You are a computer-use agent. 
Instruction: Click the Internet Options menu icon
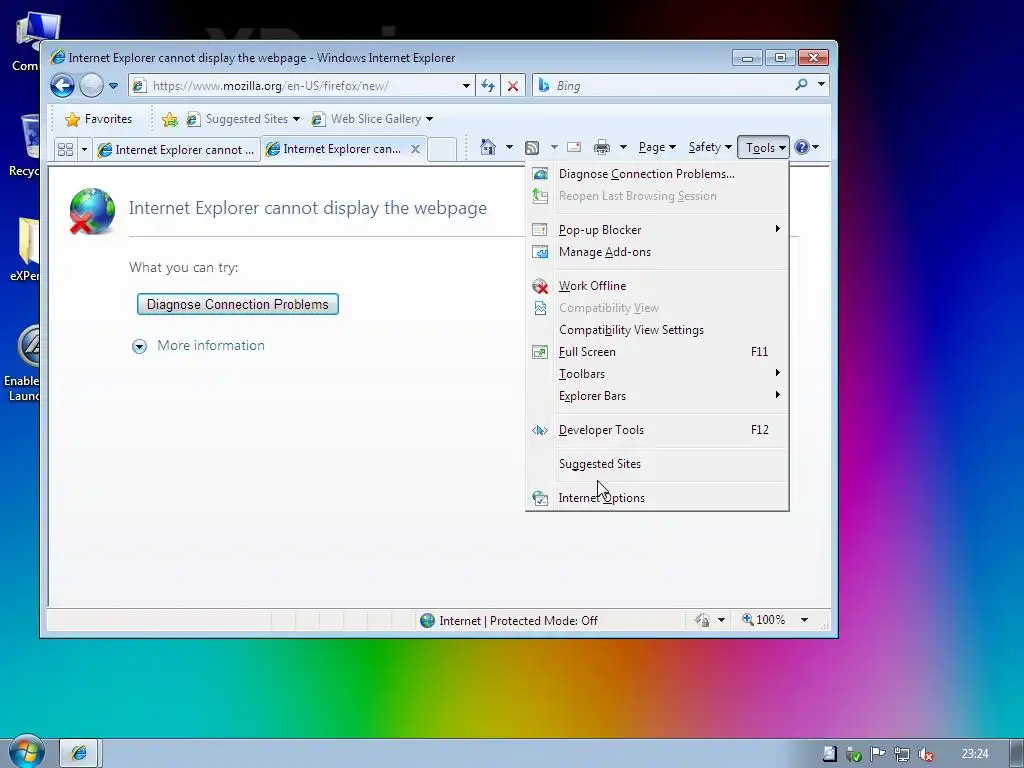tap(540, 498)
